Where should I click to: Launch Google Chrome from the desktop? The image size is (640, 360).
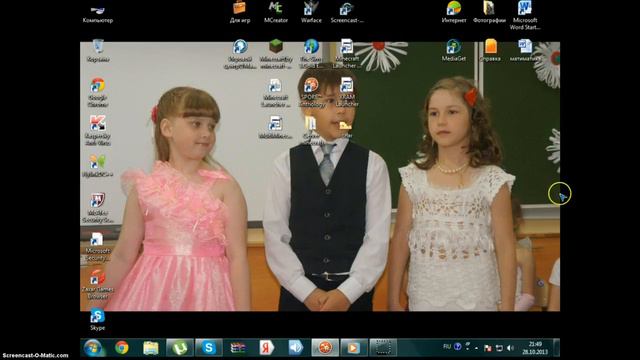tap(98, 92)
